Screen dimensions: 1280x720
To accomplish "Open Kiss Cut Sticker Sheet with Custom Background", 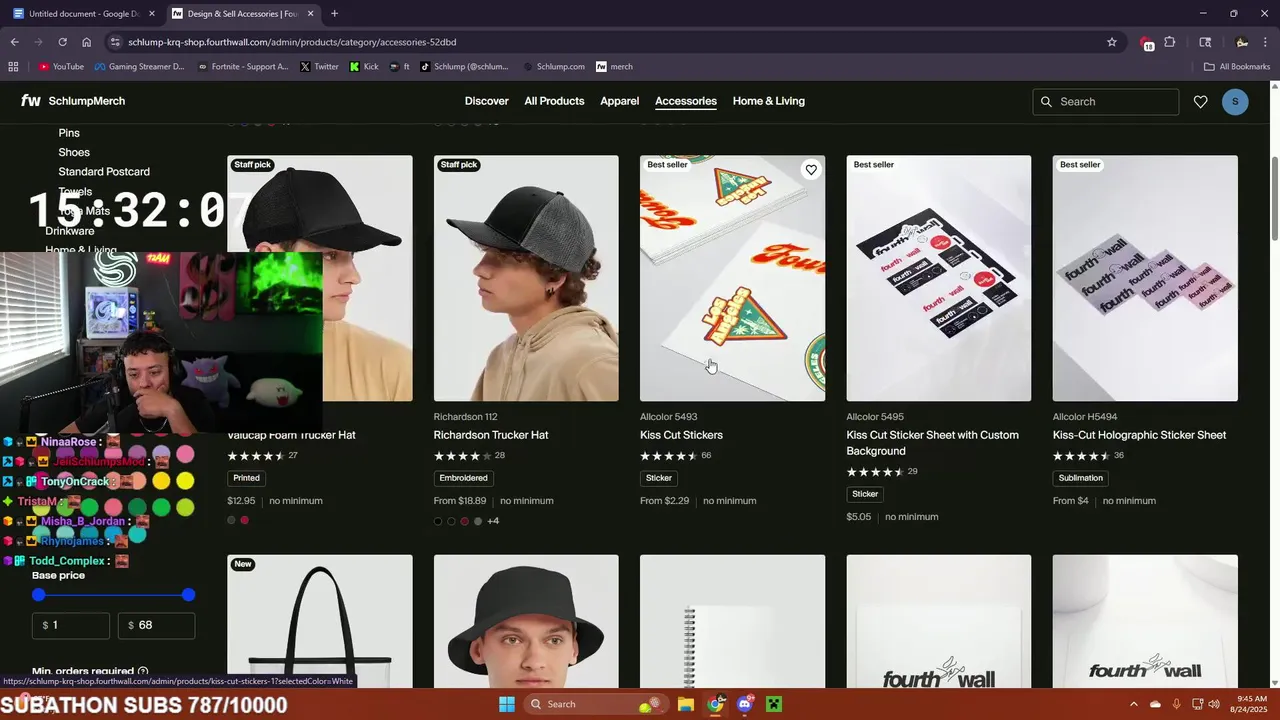I will point(933,443).
